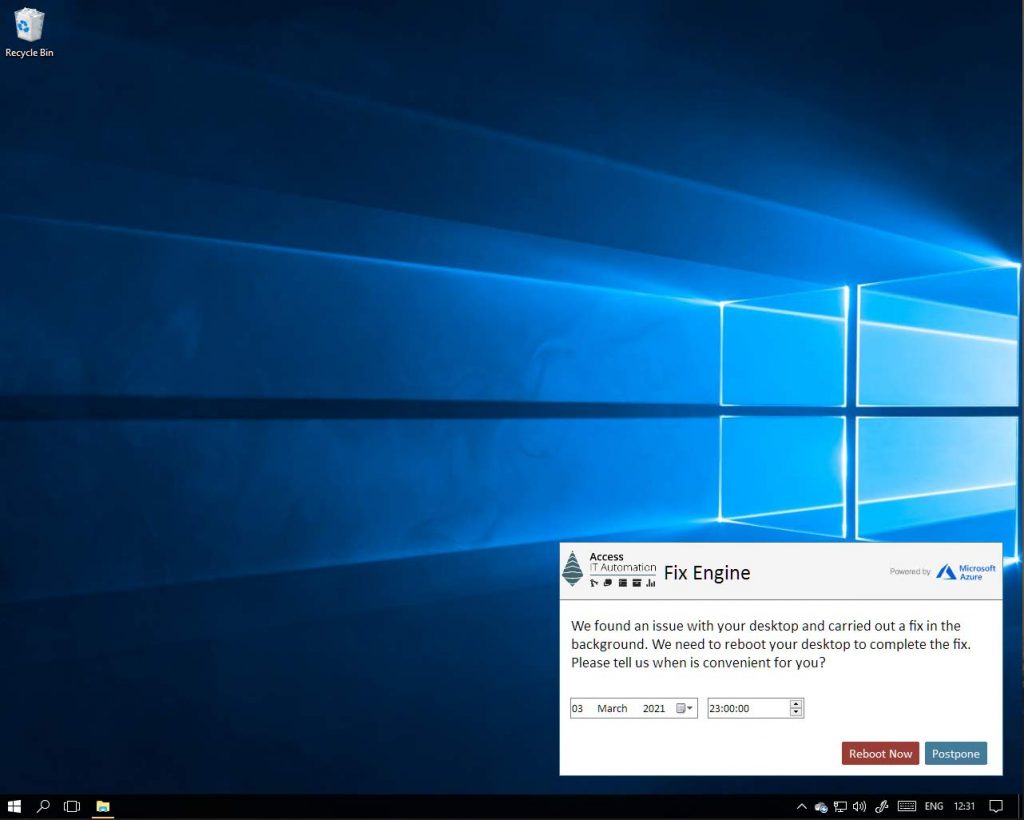The height and width of the screenshot is (820, 1024).
Task: Open the volume speaker tray icon
Action: [859, 806]
